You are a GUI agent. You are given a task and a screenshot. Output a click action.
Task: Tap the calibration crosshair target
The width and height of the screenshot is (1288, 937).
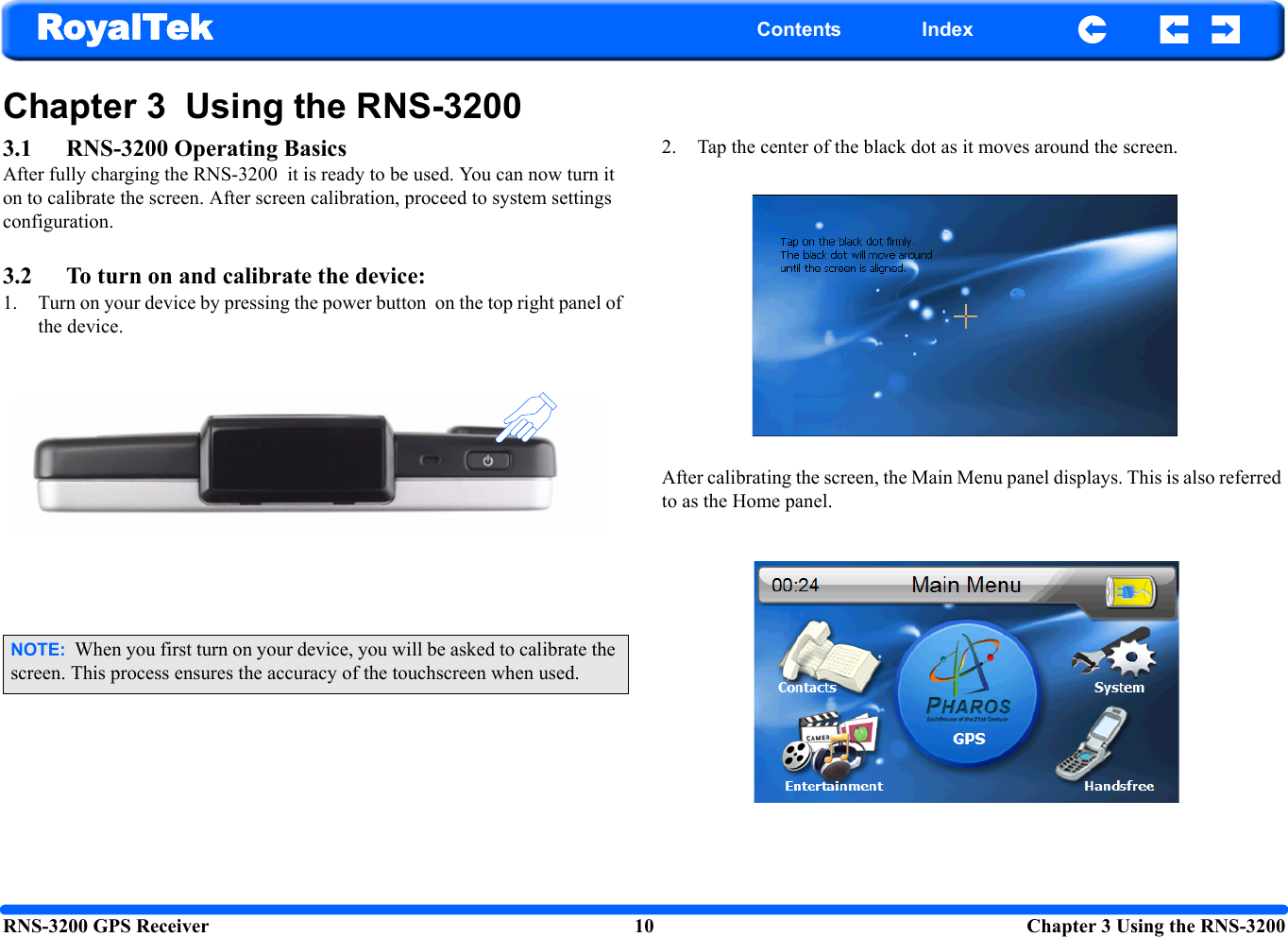click(965, 316)
